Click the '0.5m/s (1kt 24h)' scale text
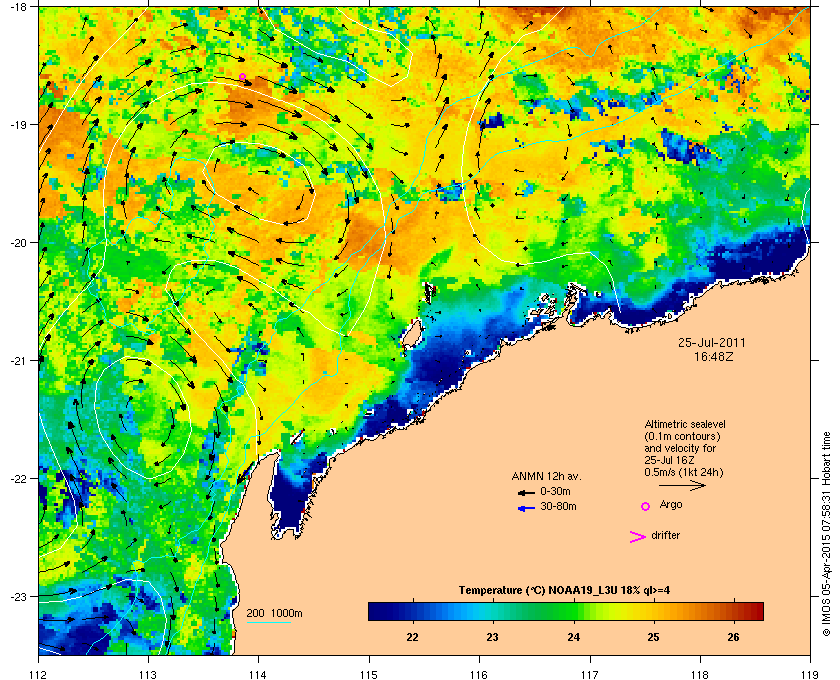Screen dimensions: 840x680 684,472
